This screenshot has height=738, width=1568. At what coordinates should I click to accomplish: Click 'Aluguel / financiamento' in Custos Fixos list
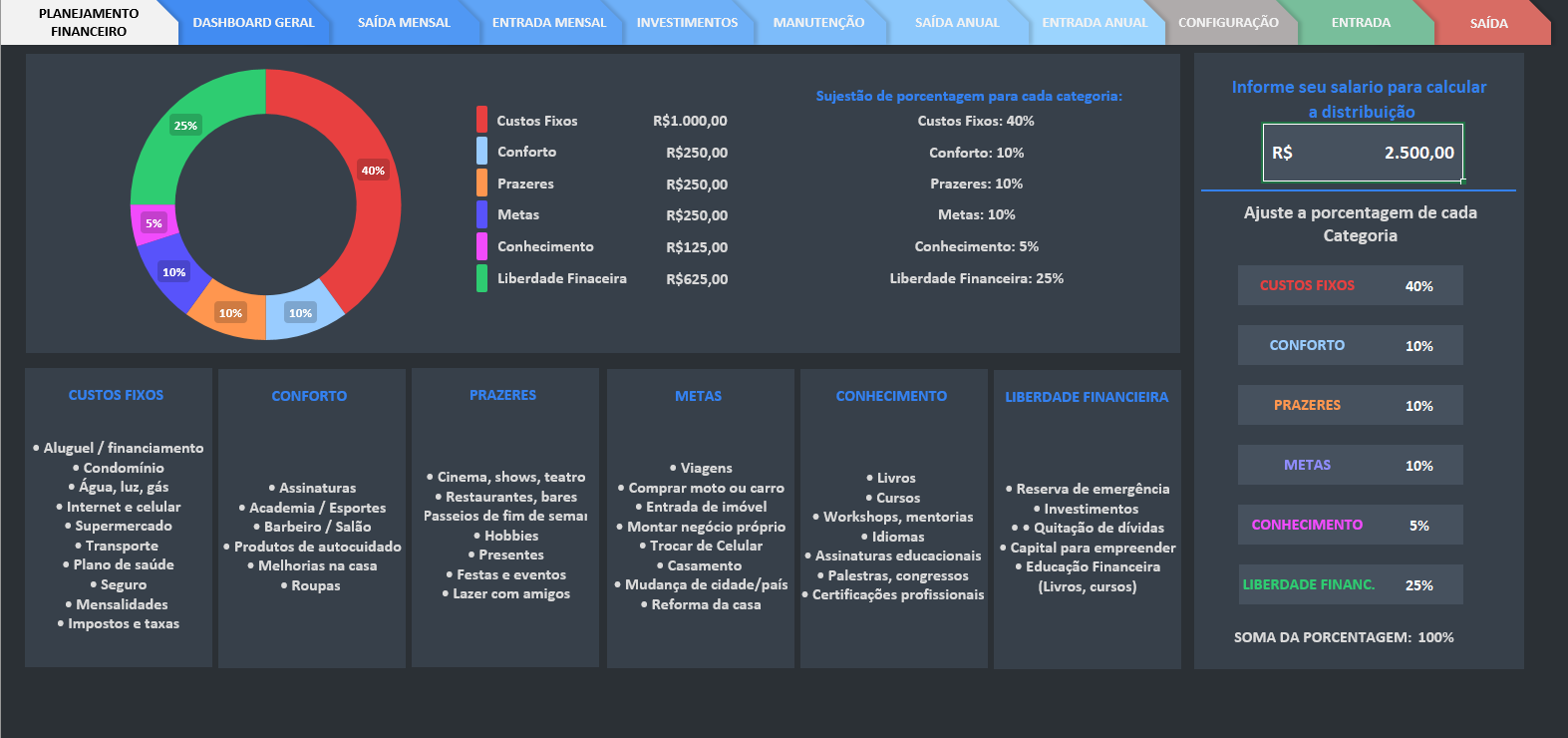coord(118,448)
